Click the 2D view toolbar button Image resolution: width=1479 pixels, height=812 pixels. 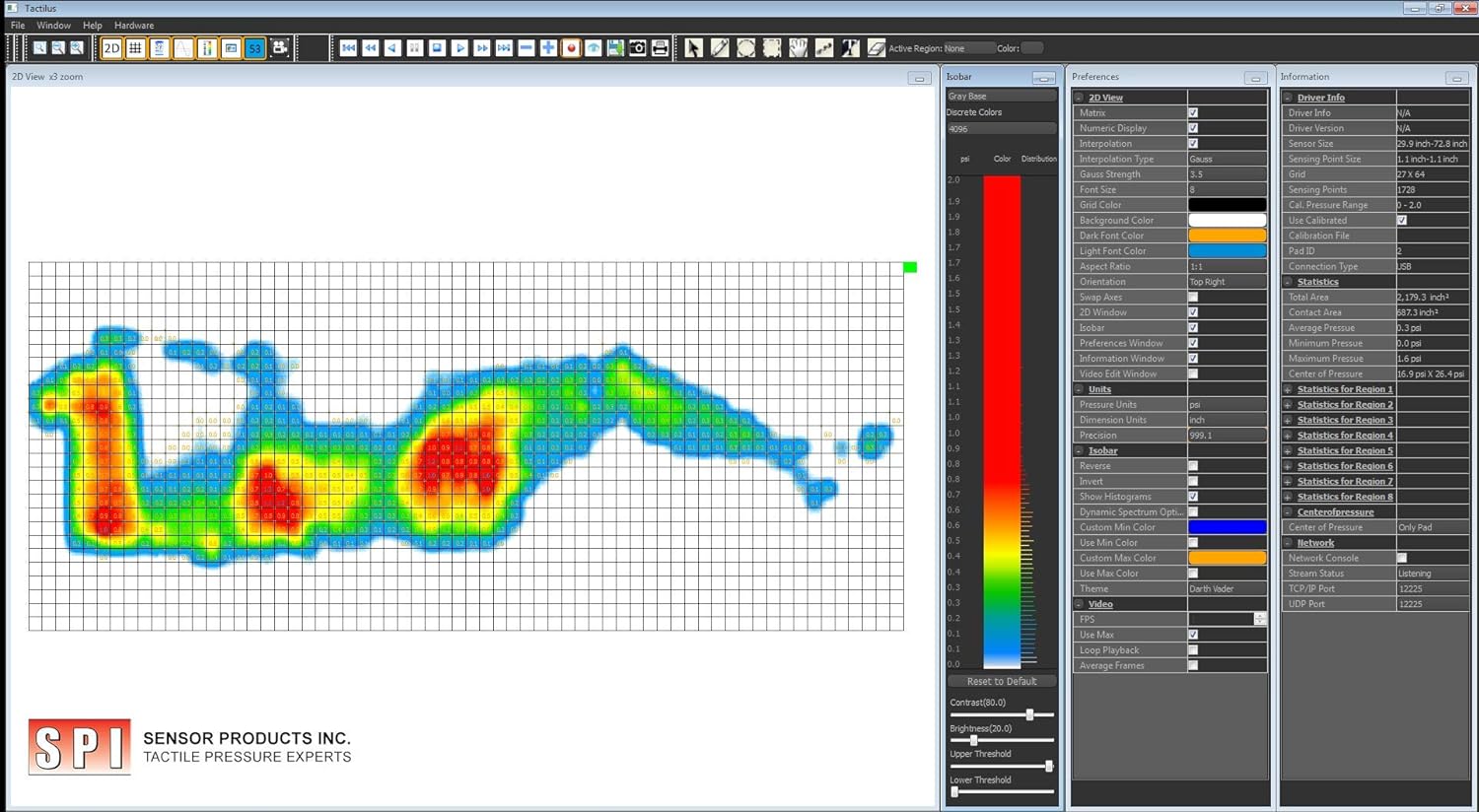(x=111, y=48)
